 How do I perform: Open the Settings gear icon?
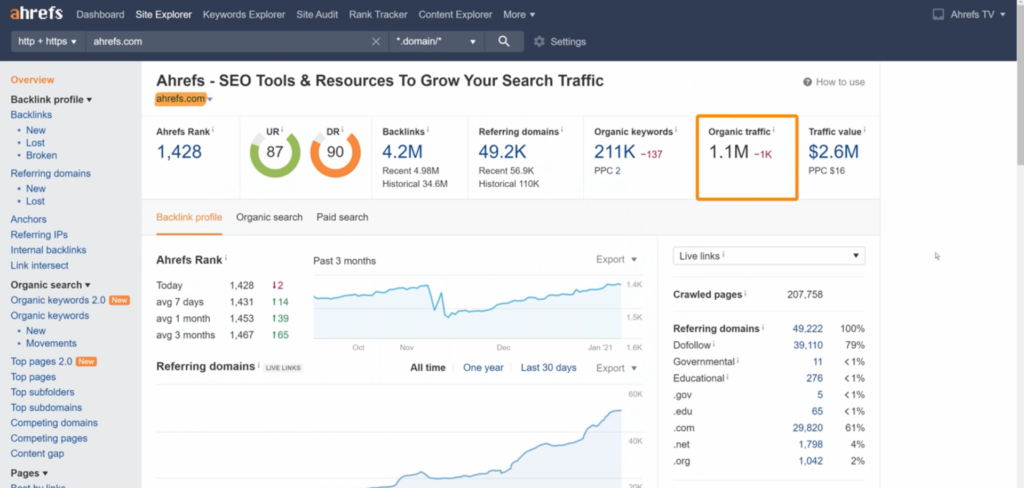point(539,41)
